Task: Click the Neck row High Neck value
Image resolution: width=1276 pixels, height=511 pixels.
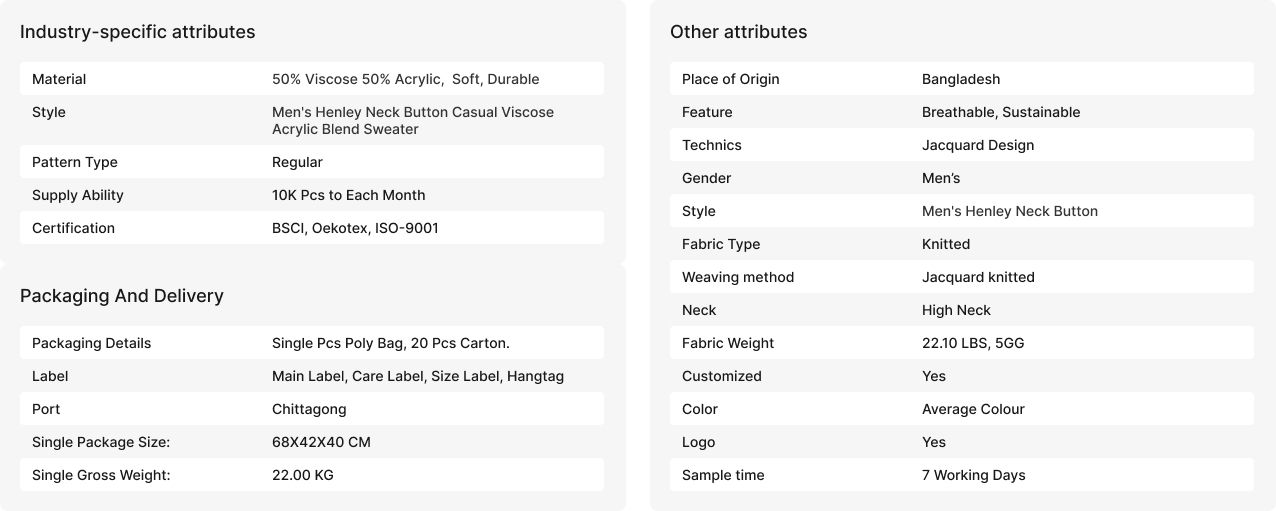Action: coord(956,310)
